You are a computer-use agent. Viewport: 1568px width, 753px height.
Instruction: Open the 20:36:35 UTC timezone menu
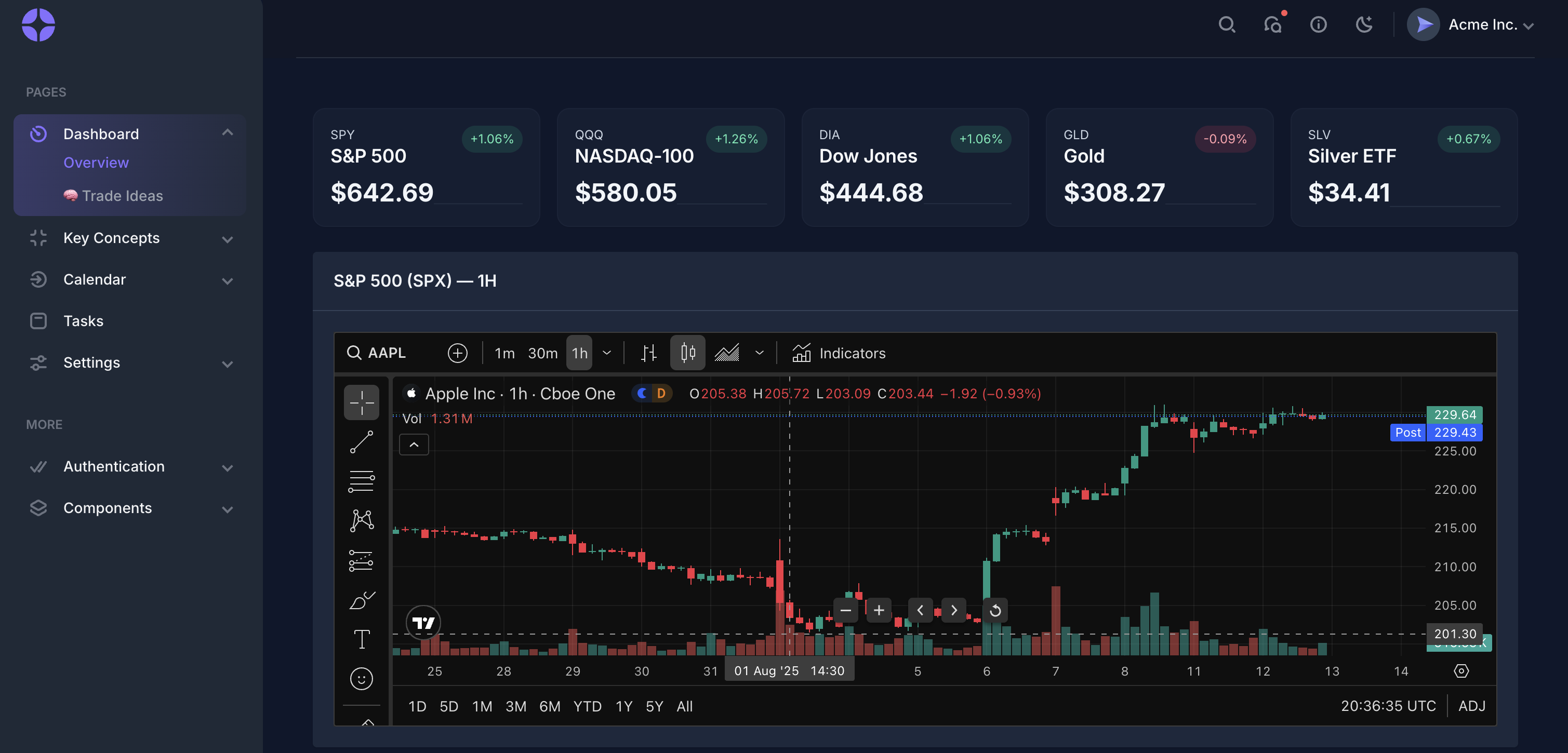tap(1388, 706)
